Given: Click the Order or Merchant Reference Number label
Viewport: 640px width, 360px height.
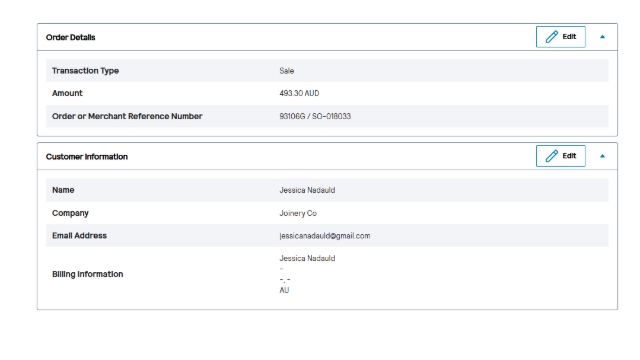Looking at the screenshot, I should tap(127, 116).
